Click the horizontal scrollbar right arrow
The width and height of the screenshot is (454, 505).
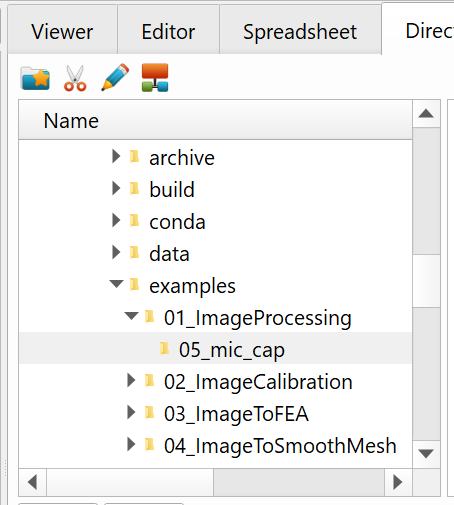398,482
